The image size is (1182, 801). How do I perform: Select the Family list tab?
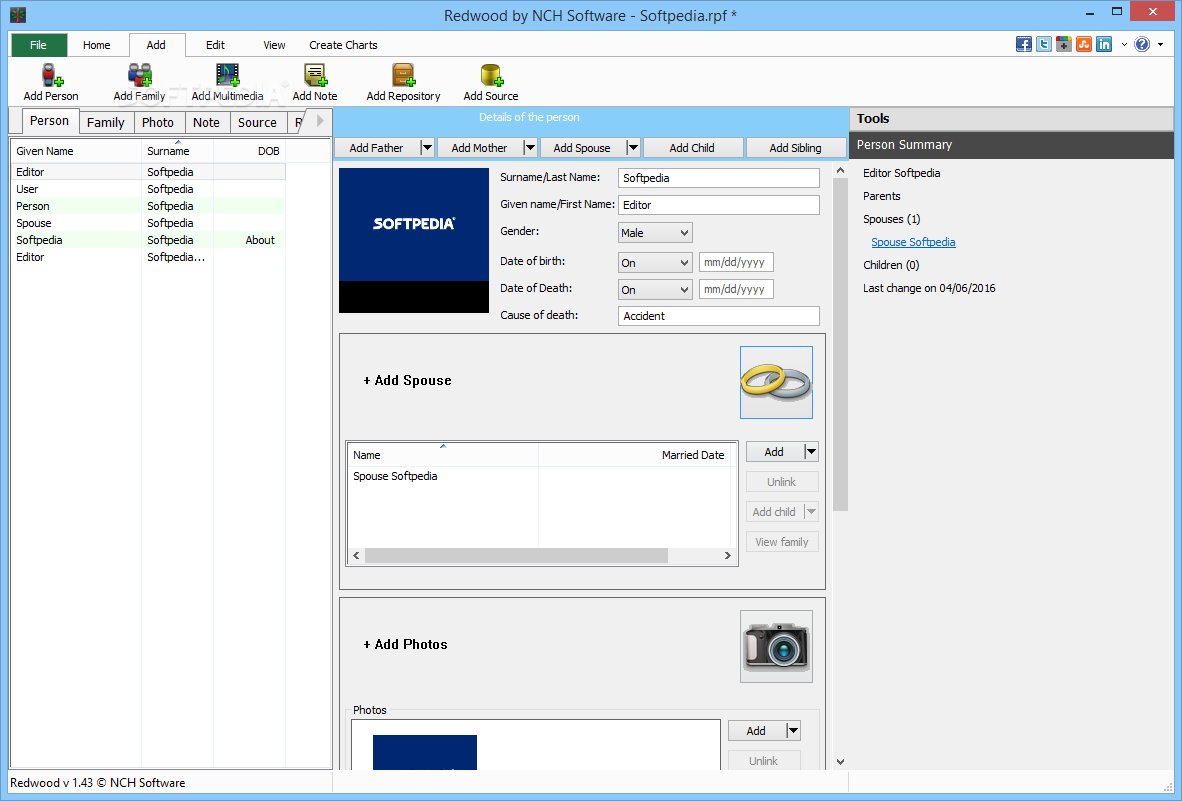pos(106,122)
